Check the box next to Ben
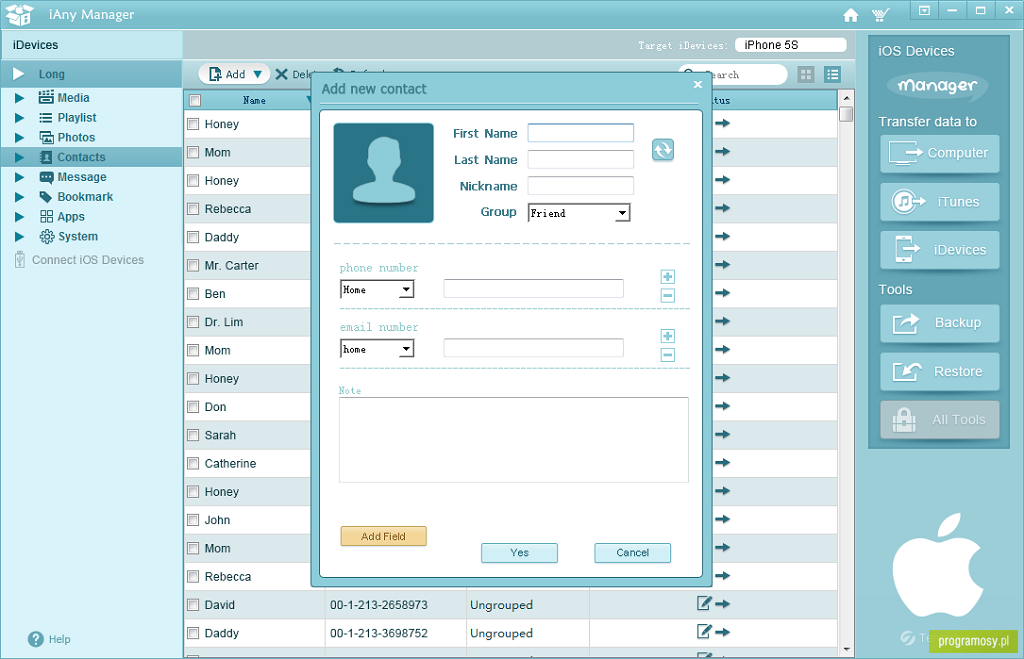 pyautogui.click(x=193, y=294)
